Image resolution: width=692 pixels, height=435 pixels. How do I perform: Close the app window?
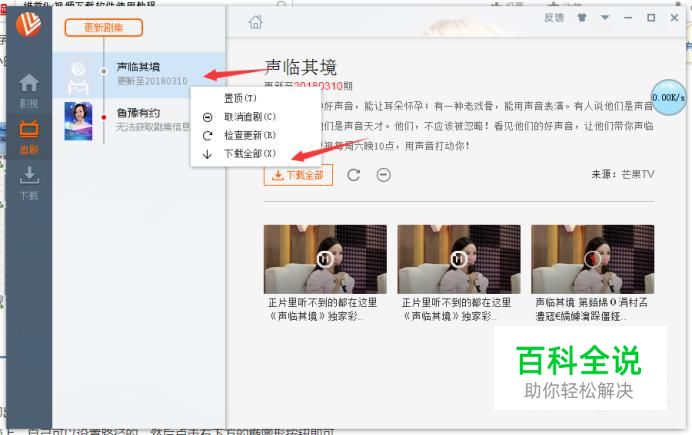tap(674, 18)
